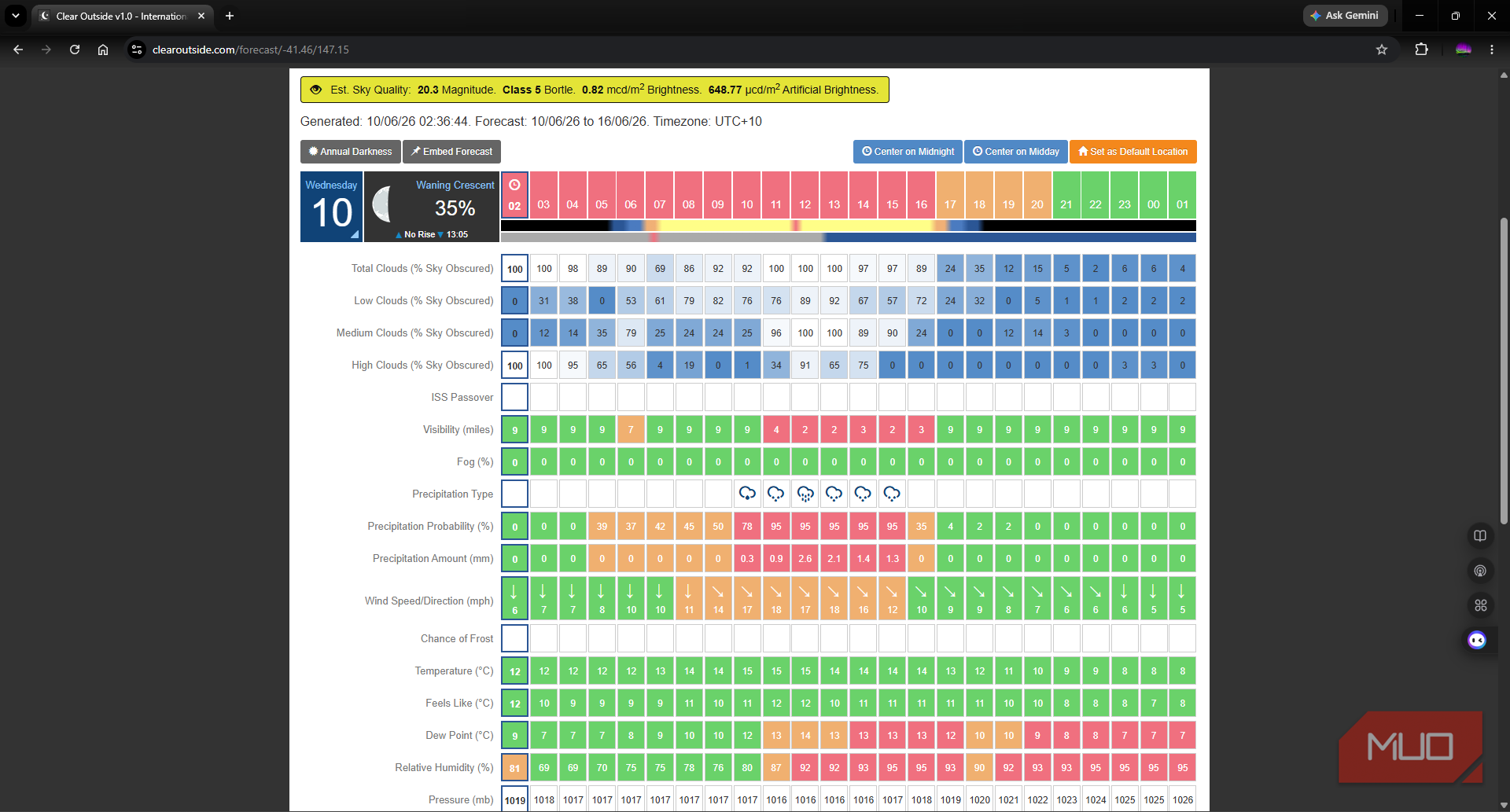The width and height of the screenshot is (1510, 812).
Task: Click the page vertical scrollbar
Action: [1504, 369]
